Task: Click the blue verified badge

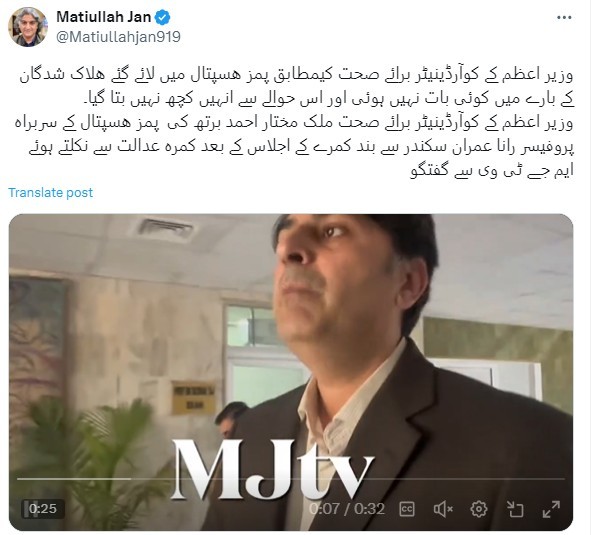Action: (163, 17)
